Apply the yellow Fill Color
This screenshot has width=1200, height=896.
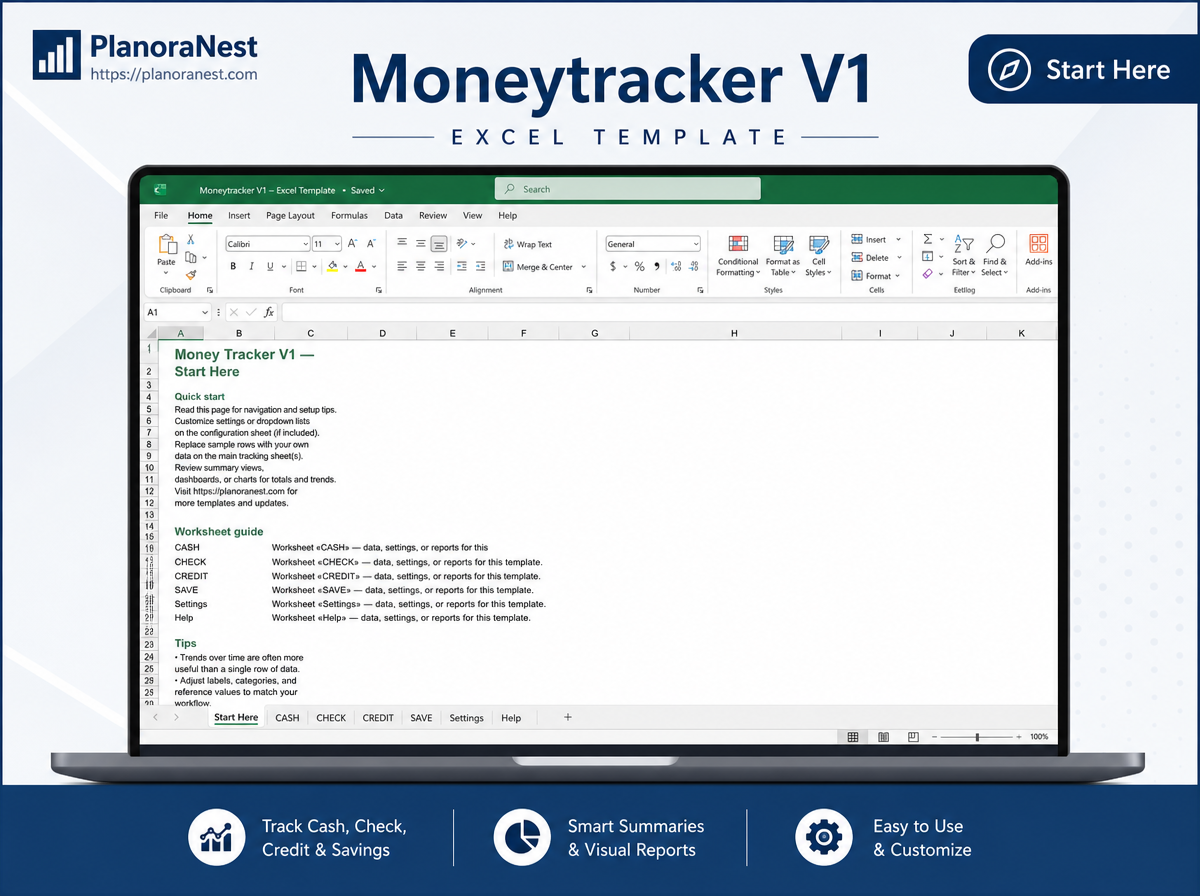pyautogui.click(x=333, y=267)
